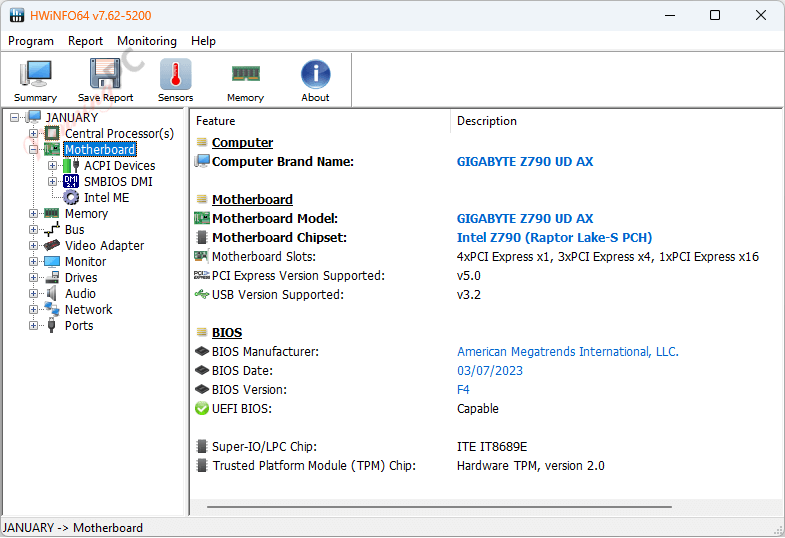The height and width of the screenshot is (538, 785).
Task: Click the PCI Express Version Supported icon
Action: [202, 275]
